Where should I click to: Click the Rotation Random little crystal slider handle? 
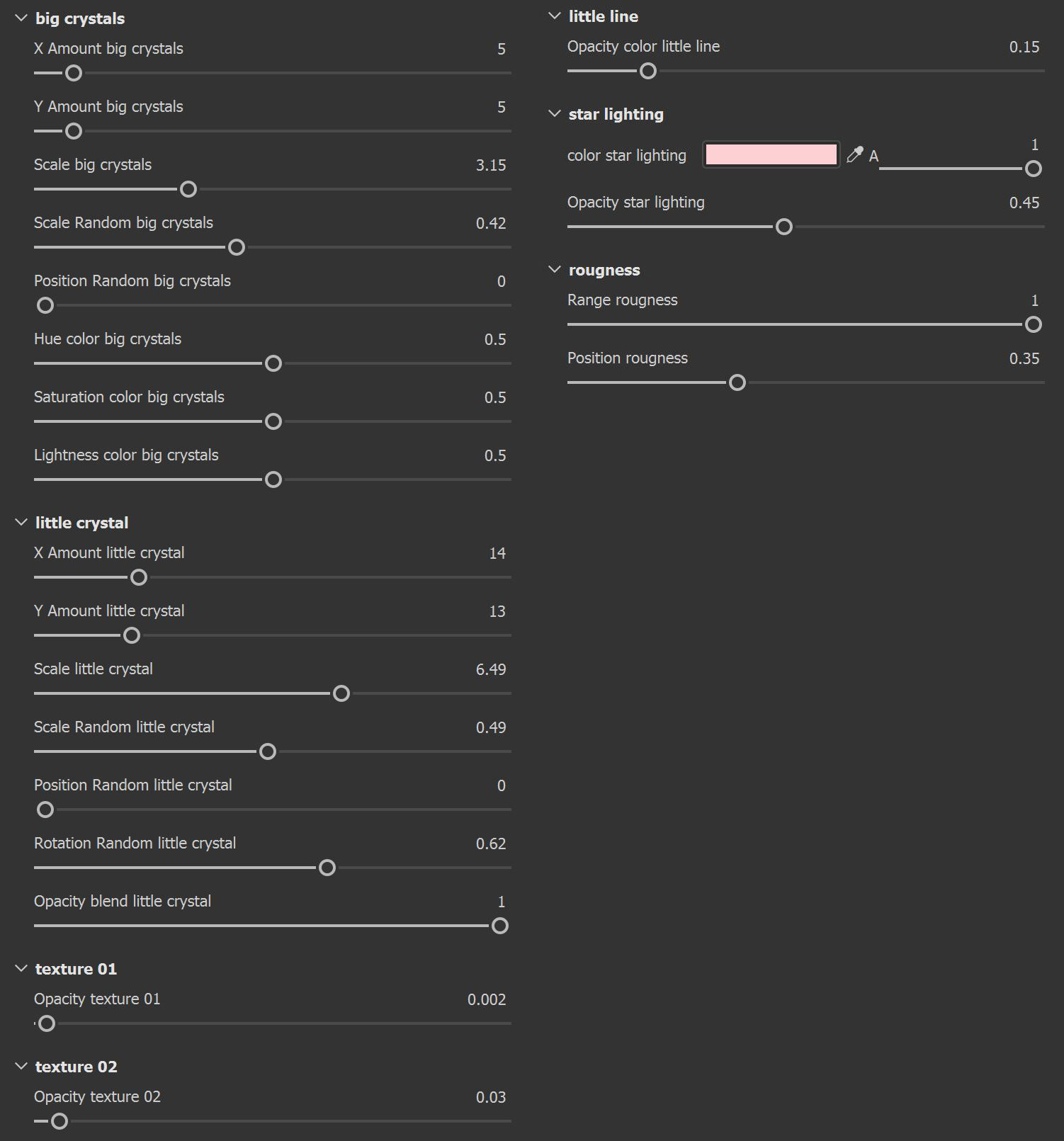point(327,868)
